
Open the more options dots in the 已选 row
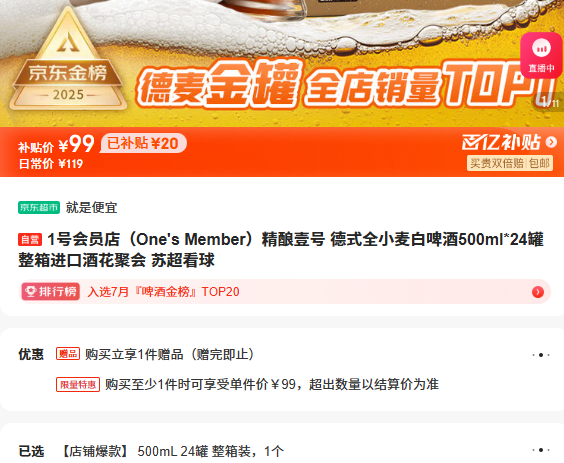point(541,450)
